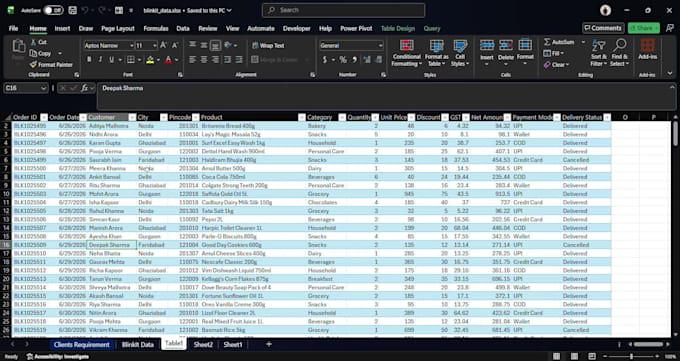680x361 pixels.
Task: Click the Percent Style icon
Action: pyautogui.click(x=343, y=59)
